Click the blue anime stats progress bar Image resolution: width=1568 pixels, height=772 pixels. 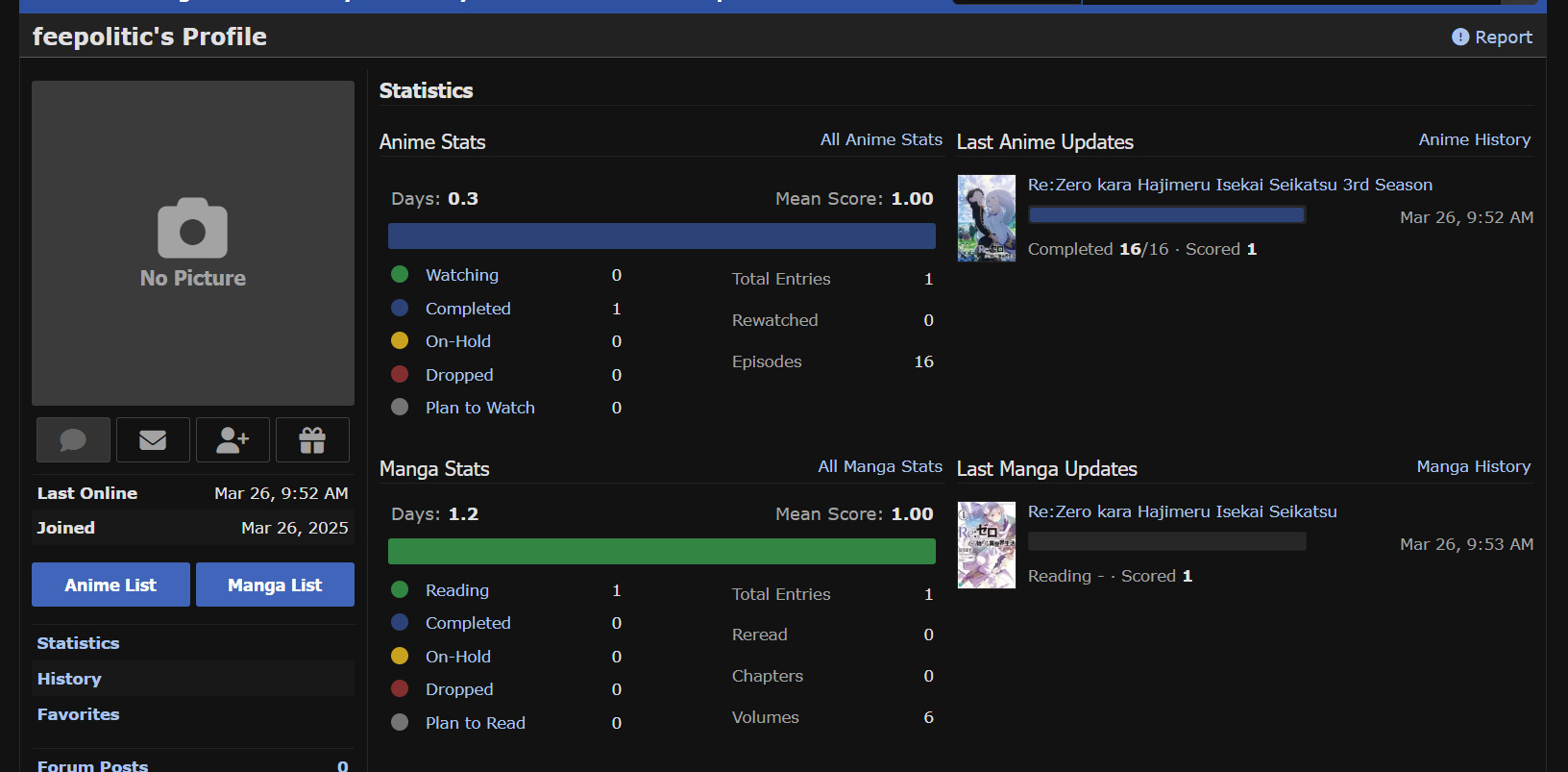click(661, 237)
